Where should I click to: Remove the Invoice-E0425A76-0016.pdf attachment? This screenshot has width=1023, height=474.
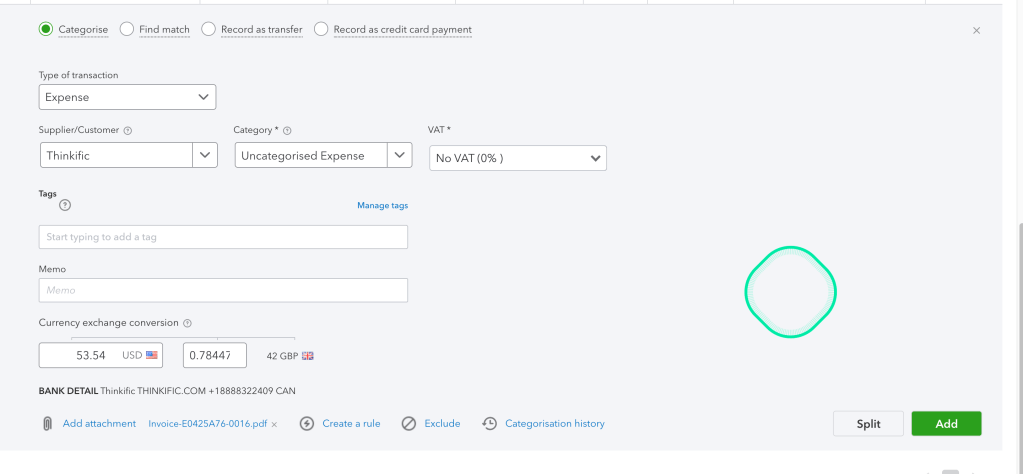[274, 424]
